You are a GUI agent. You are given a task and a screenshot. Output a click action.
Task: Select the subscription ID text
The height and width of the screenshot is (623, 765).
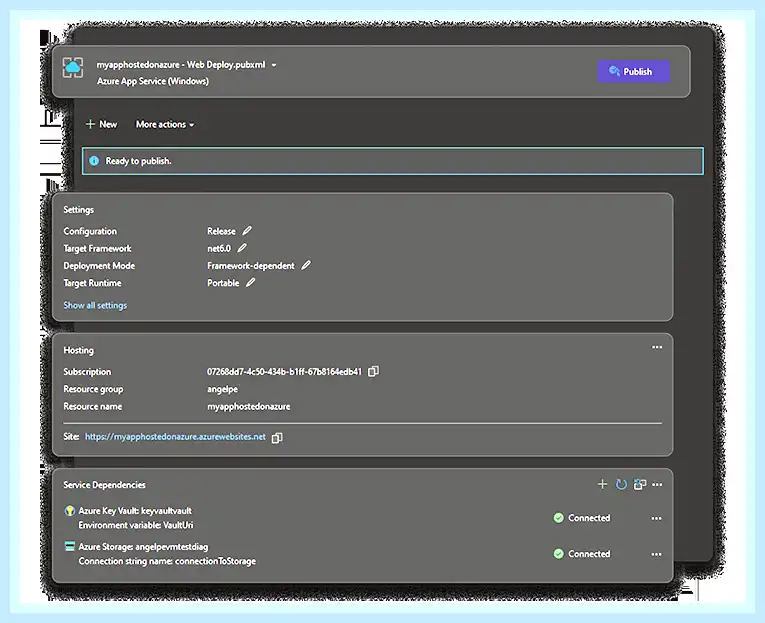point(284,372)
